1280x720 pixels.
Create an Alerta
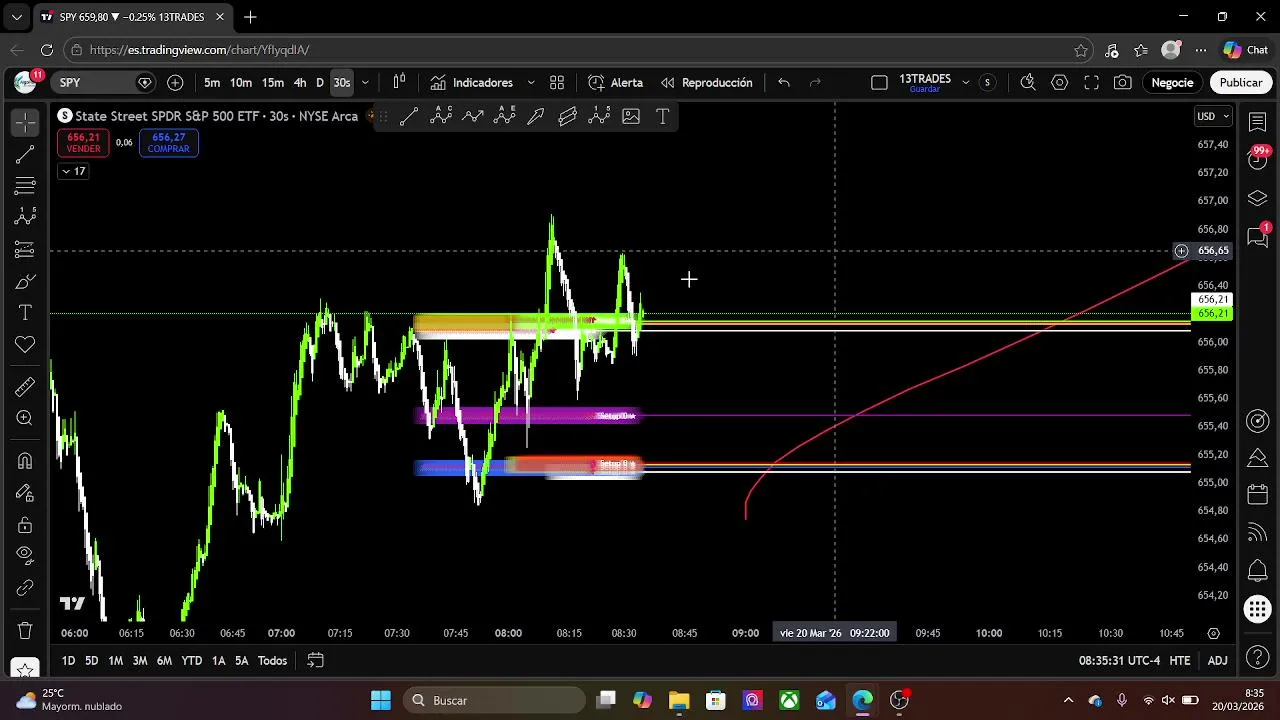point(615,82)
